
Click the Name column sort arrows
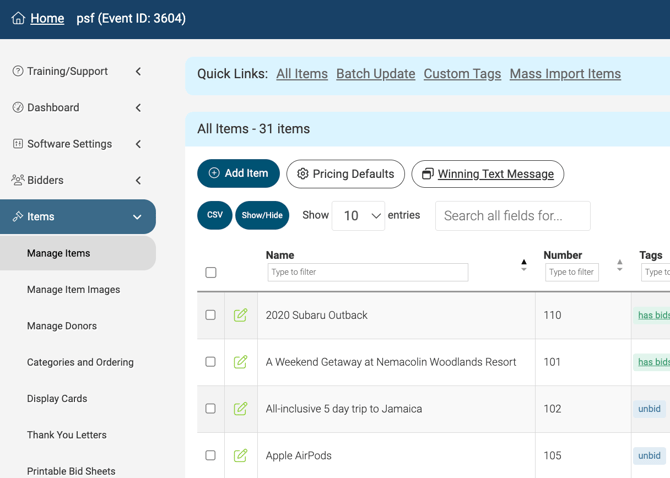[x=524, y=265]
